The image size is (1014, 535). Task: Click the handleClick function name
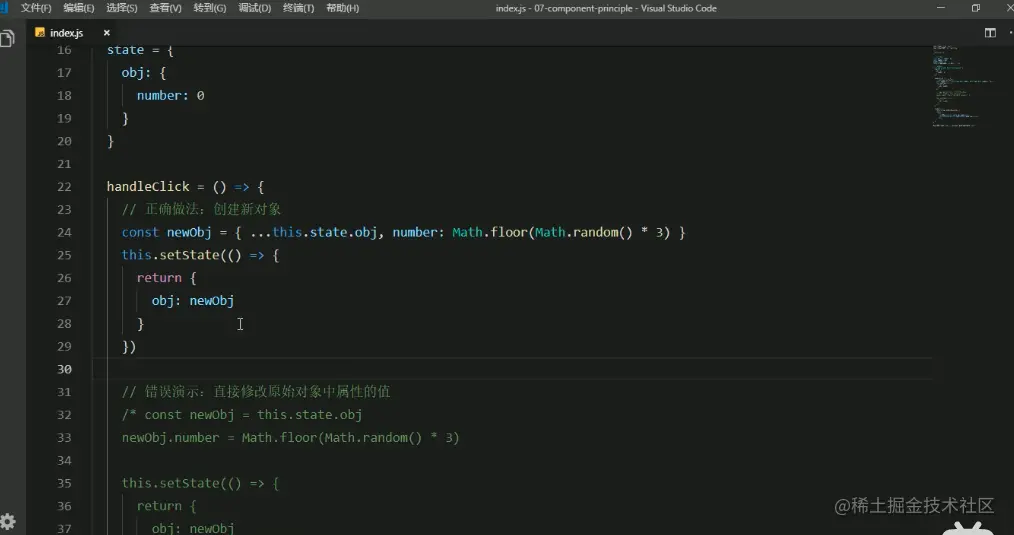click(x=148, y=186)
